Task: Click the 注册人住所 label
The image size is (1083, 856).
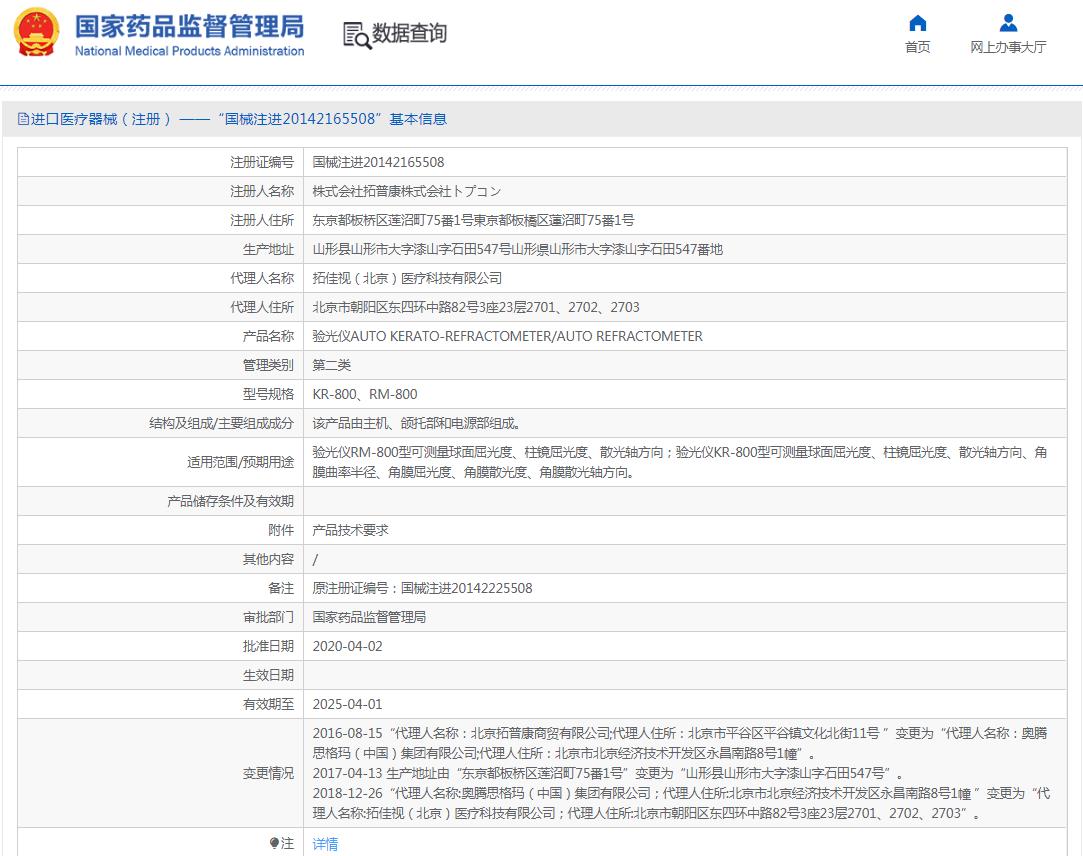Action: pyautogui.click(x=262, y=220)
